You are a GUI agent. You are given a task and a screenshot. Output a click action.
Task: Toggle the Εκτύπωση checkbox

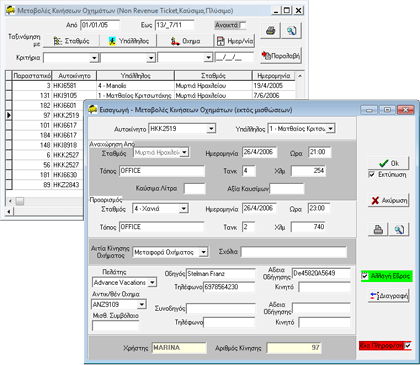pos(371,174)
